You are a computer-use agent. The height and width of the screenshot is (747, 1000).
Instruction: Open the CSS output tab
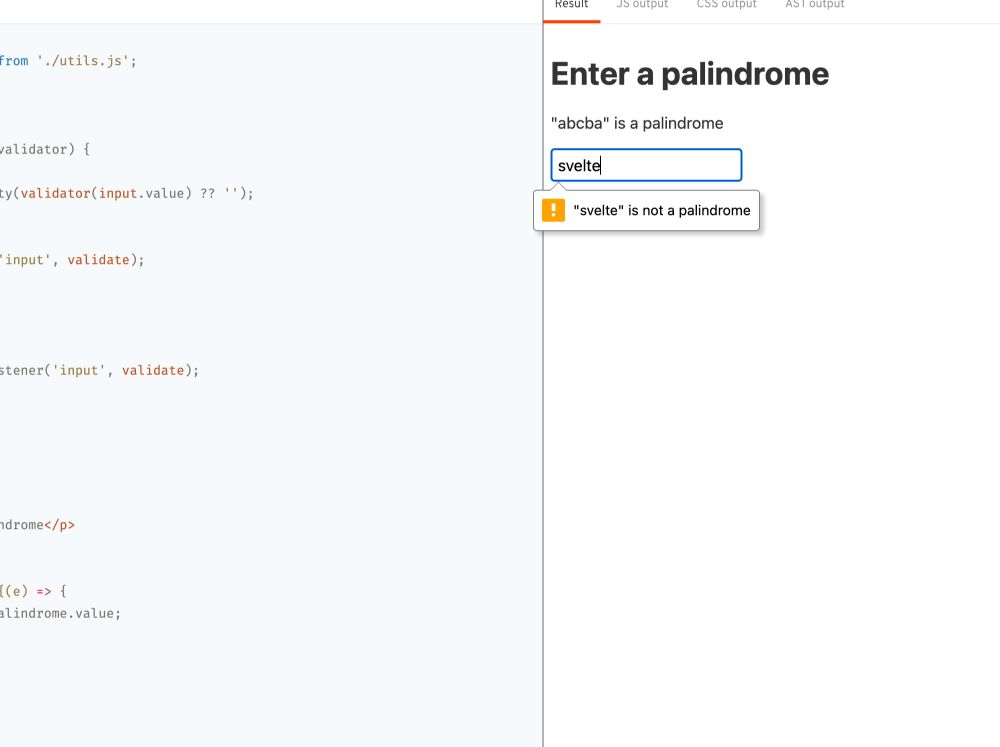click(726, 5)
